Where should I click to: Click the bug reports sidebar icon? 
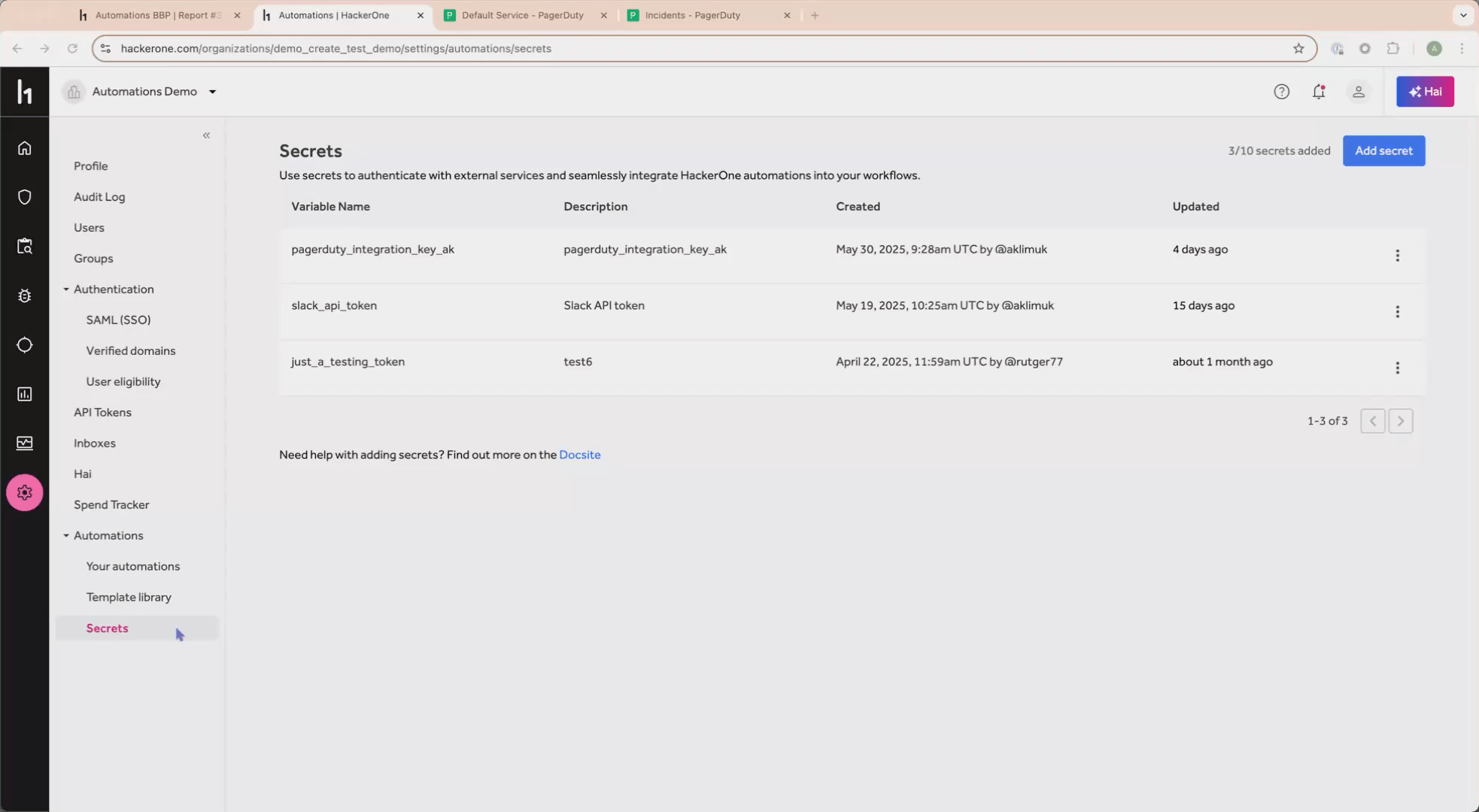click(x=25, y=295)
